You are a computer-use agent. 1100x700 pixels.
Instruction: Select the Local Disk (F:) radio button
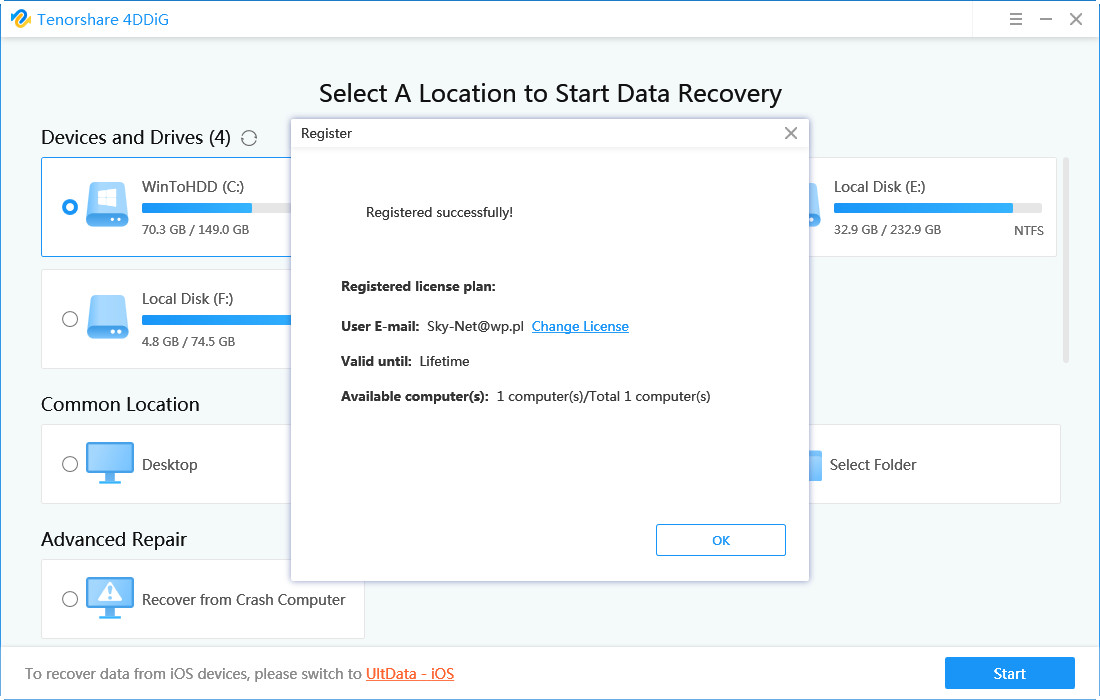click(x=69, y=319)
